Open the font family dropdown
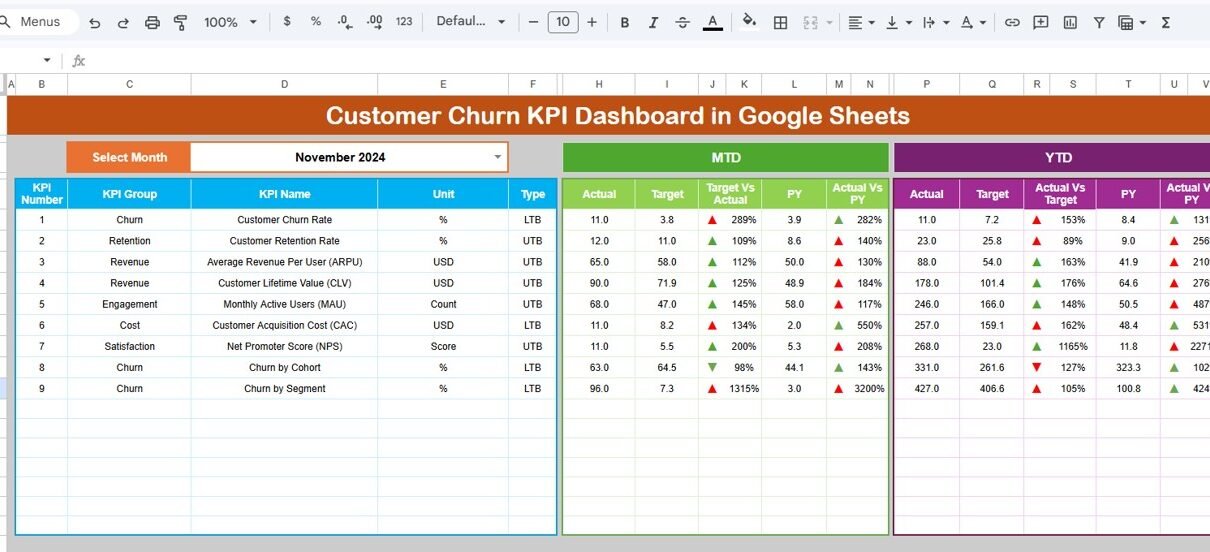1210x552 pixels. (x=471, y=22)
